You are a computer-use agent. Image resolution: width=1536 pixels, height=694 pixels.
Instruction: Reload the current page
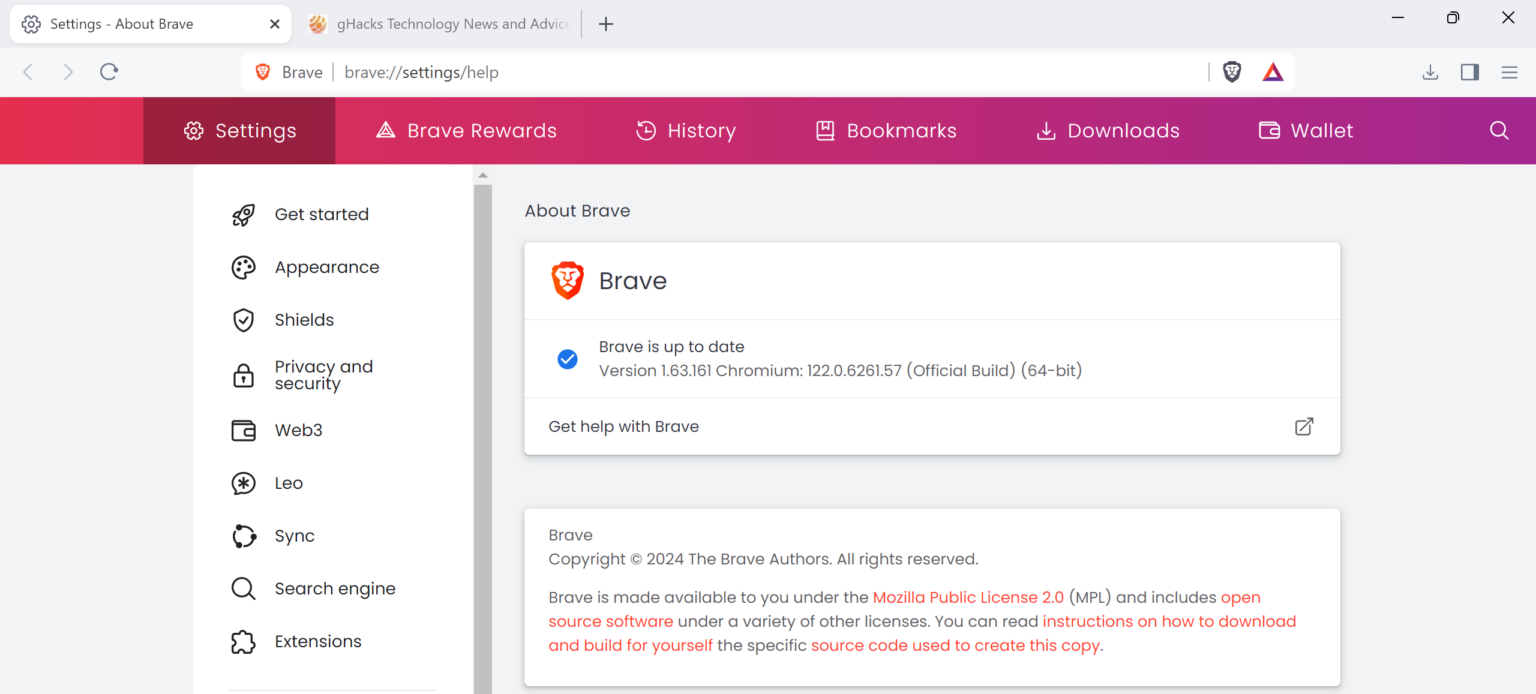(x=109, y=72)
